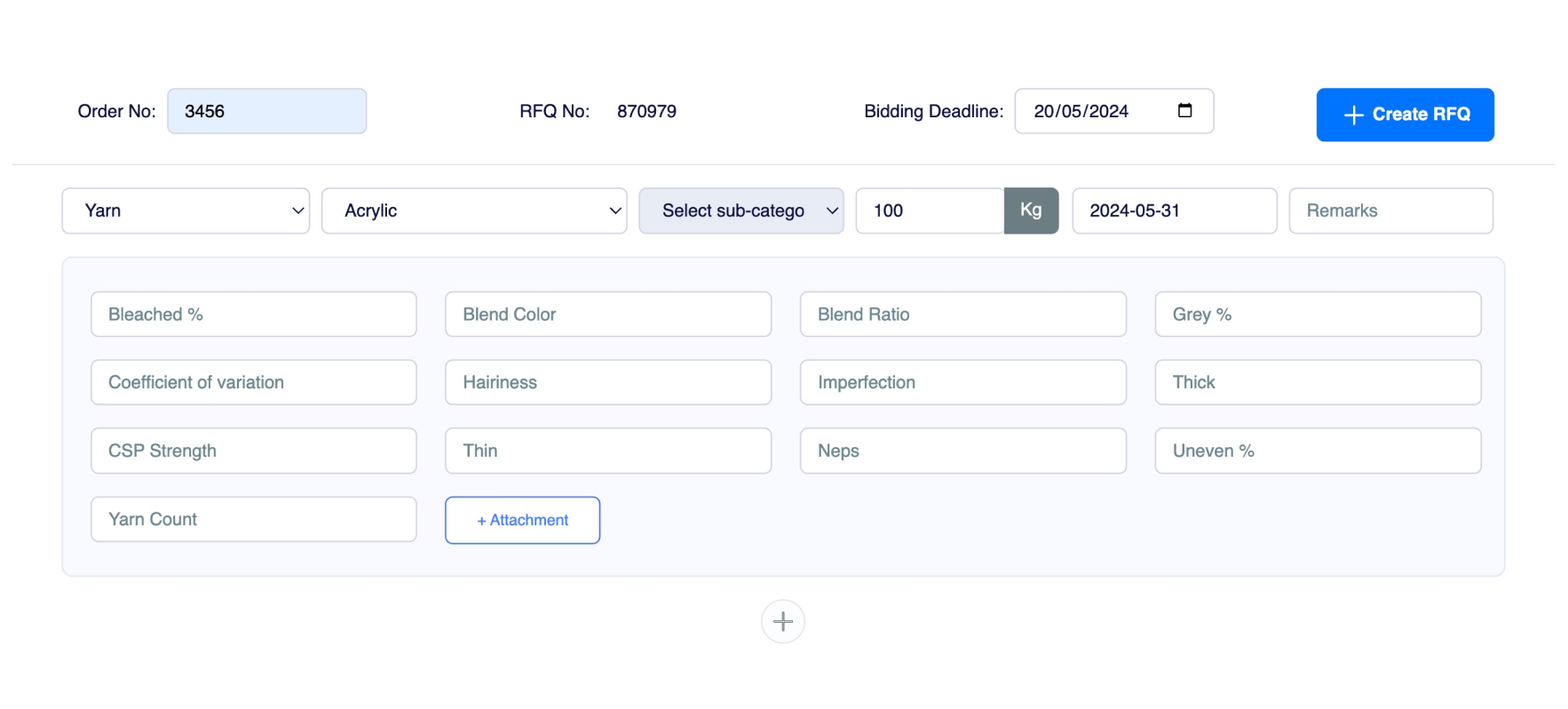Click the Yarn Count input
The height and width of the screenshot is (709, 1568).
pos(253,519)
